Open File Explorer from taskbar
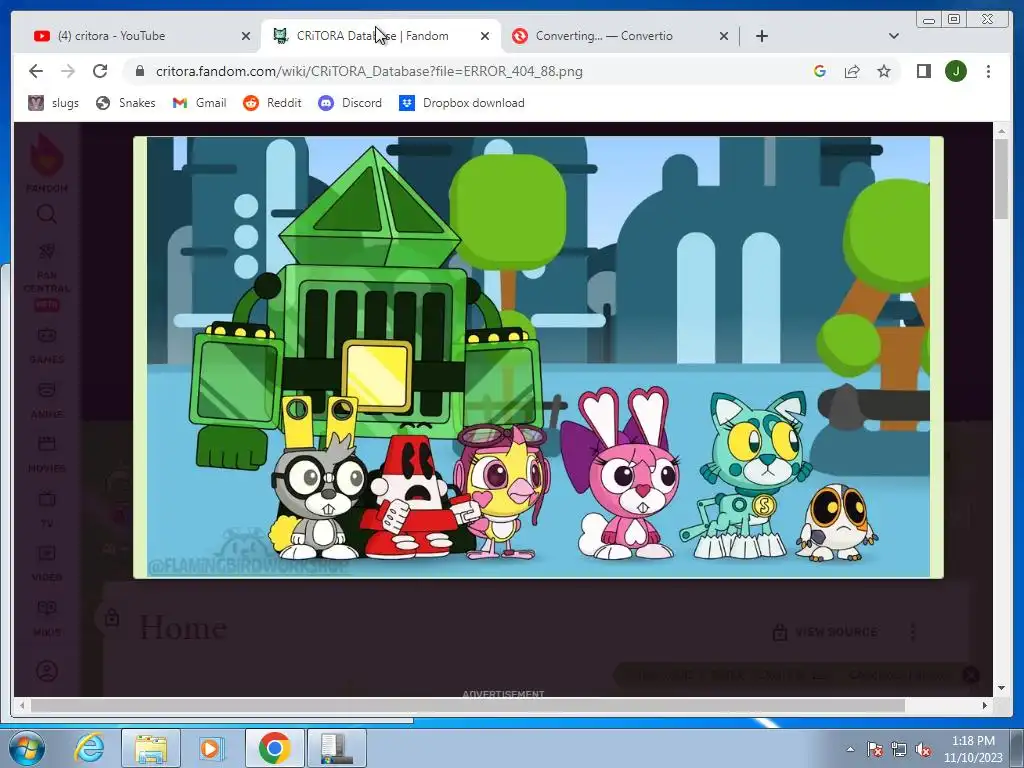This screenshot has width=1024, height=768. point(151,748)
